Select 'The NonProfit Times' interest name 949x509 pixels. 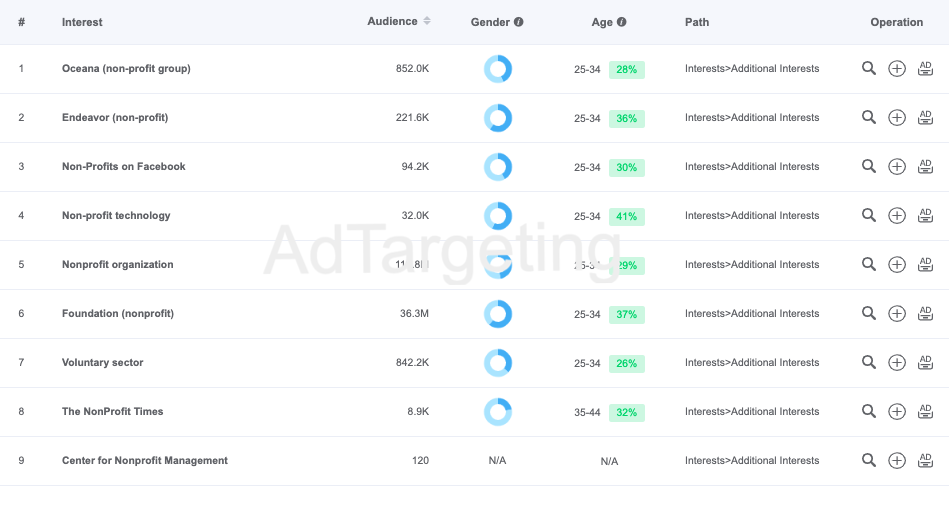[x=113, y=412]
